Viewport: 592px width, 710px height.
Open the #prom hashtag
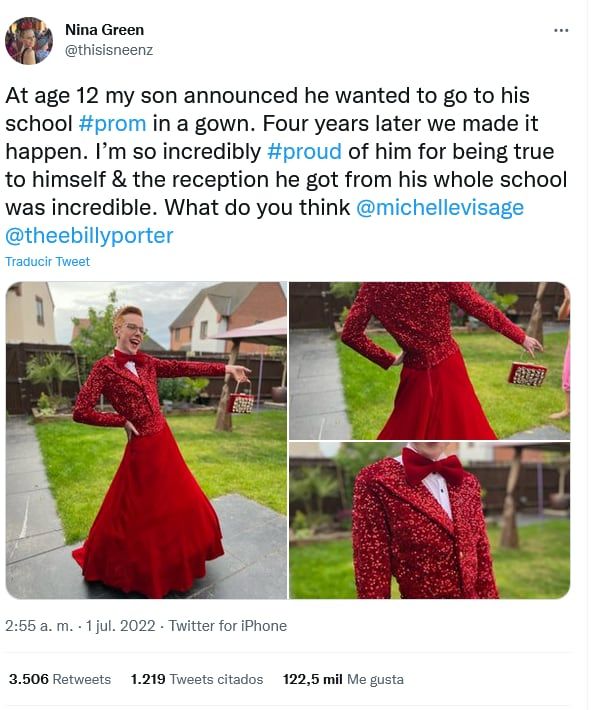pyautogui.click(x=112, y=124)
